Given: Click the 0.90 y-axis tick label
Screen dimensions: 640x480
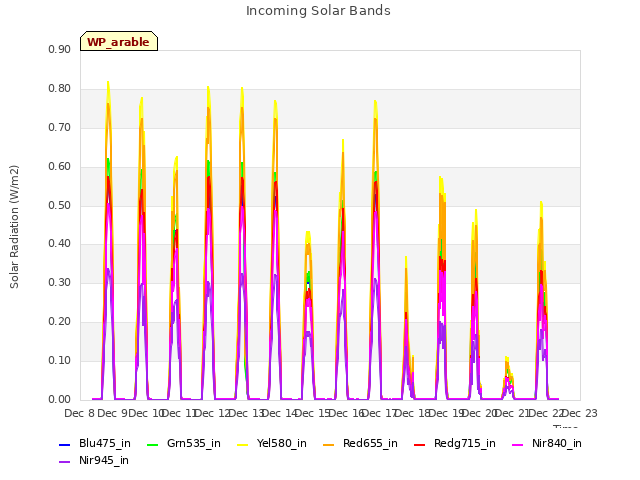Looking at the screenshot, I should coord(60,49).
